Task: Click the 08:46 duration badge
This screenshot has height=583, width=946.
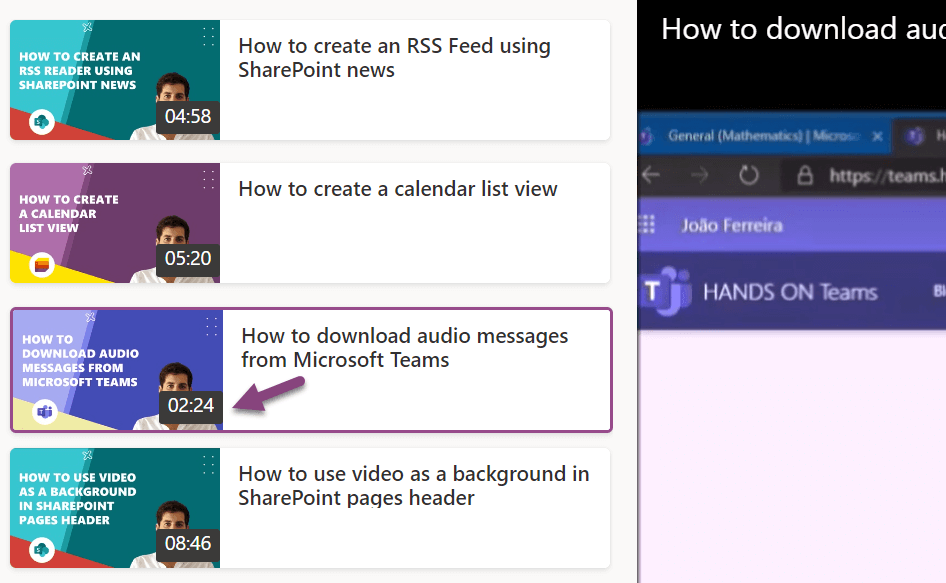Action: (x=189, y=547)
